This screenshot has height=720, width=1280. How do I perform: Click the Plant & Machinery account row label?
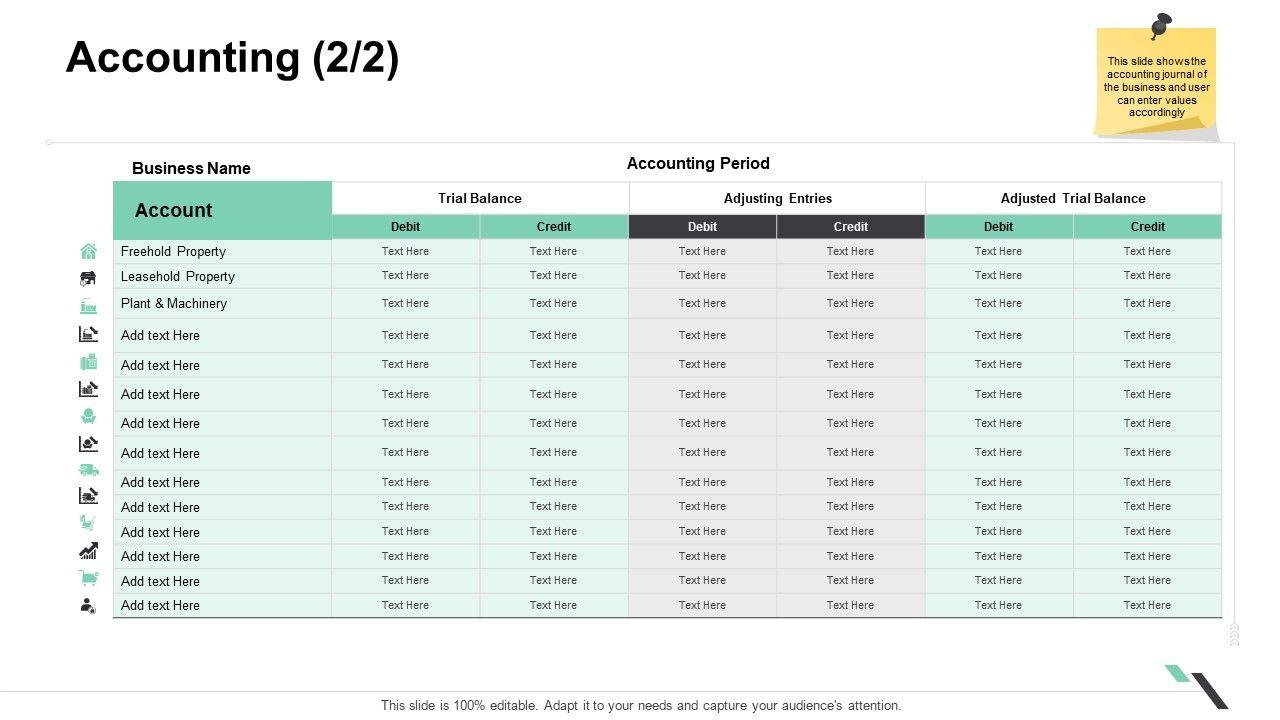[x=174, y=303]
